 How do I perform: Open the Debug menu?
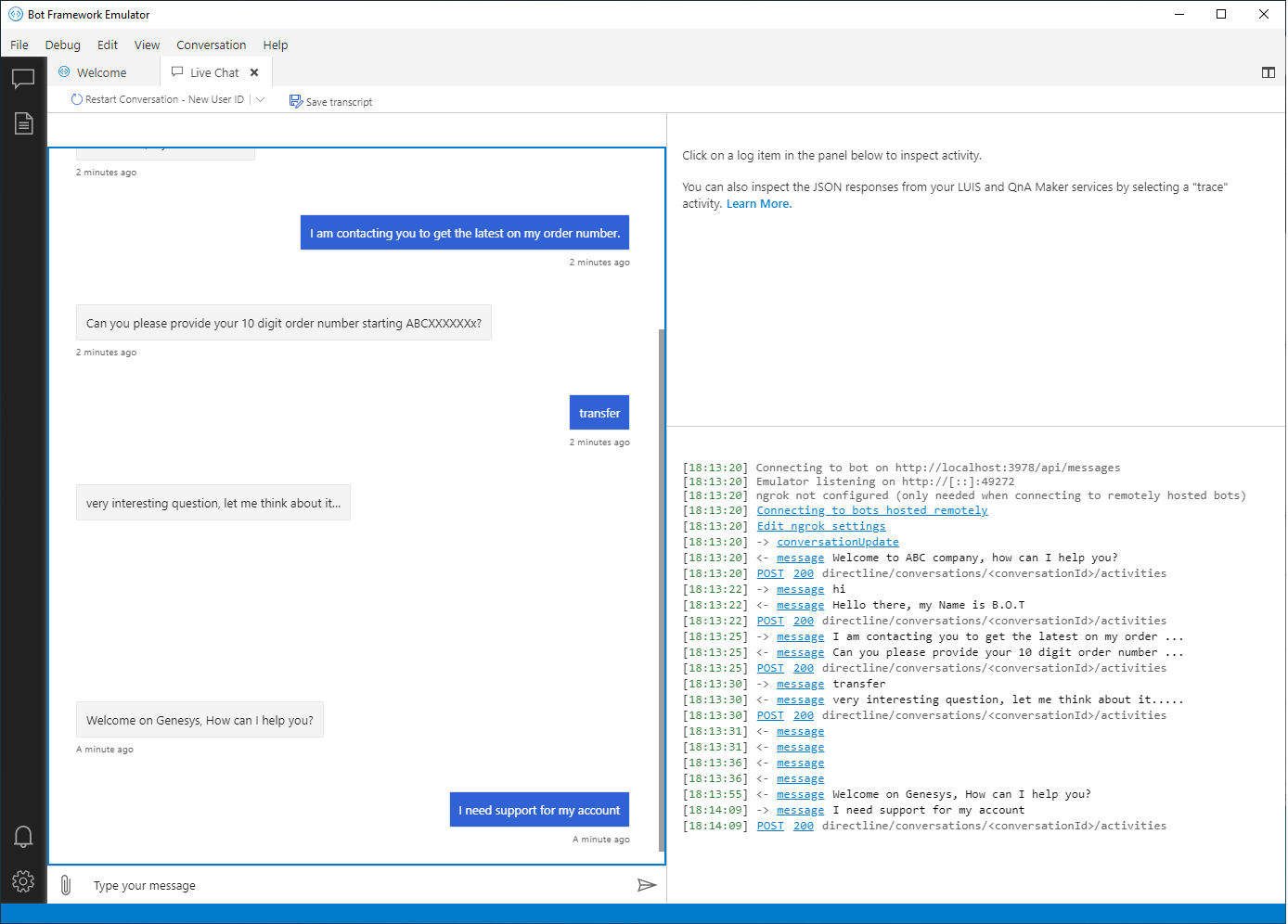(62, 45)
